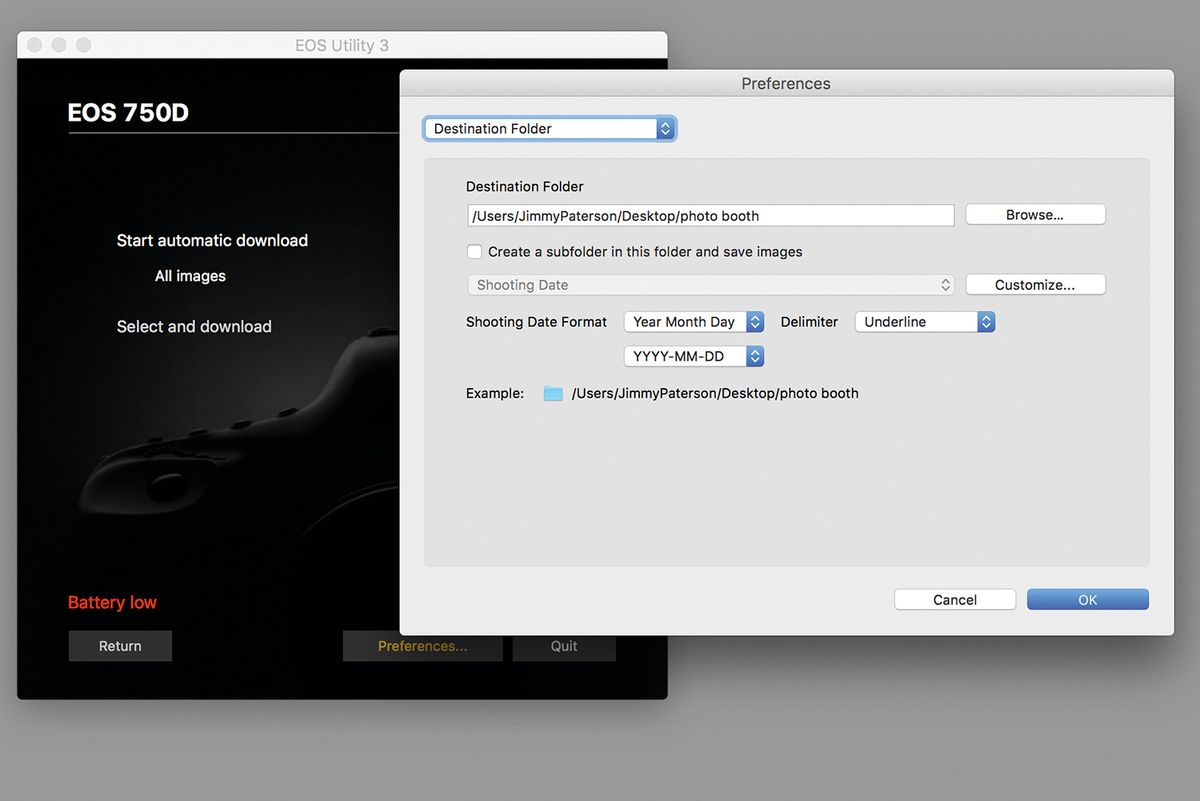This screenshot has width=1200, height=801.
Task: Click the folder icon beside Example path
Action: pos(553,394)
